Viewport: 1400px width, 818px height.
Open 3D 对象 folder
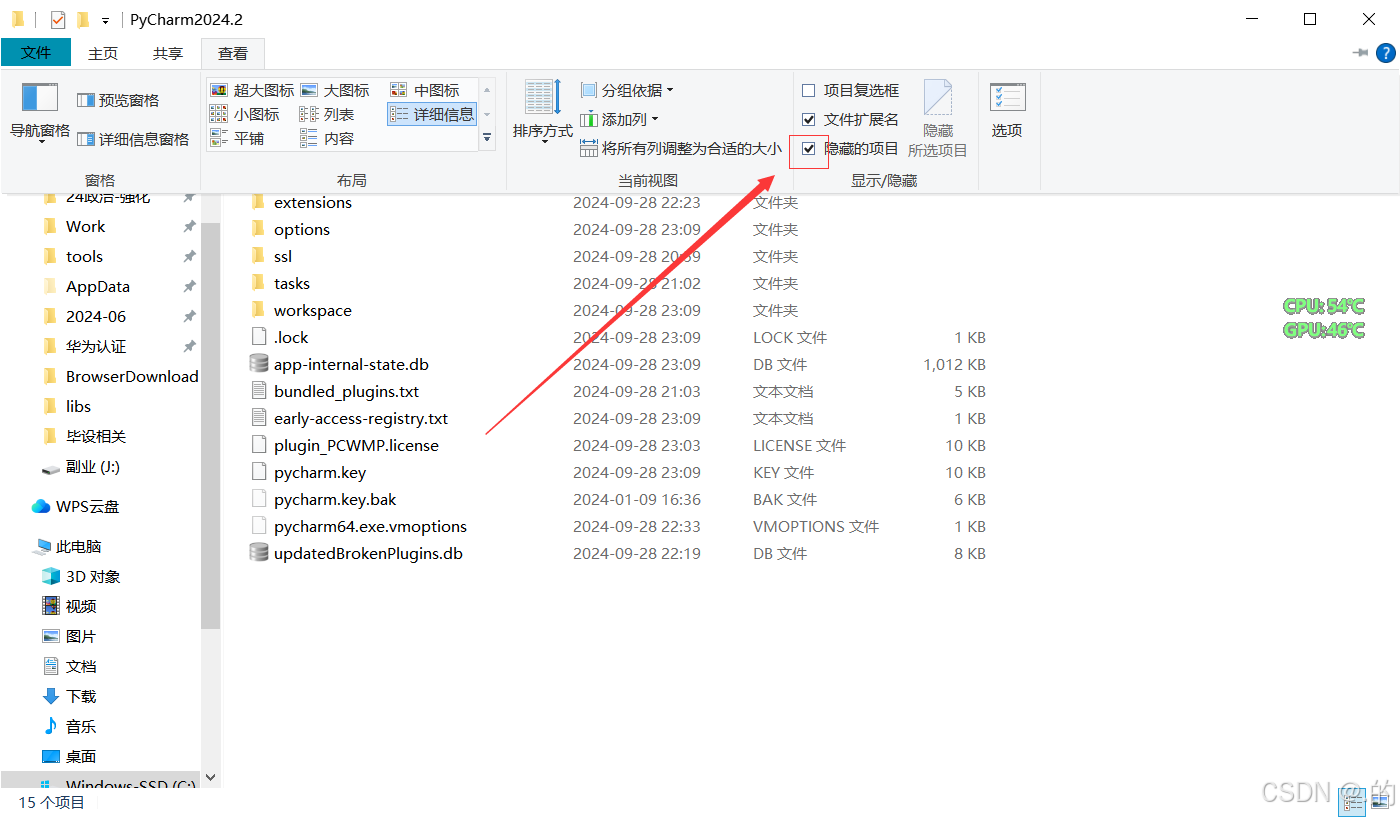click(x=93, y=576)
